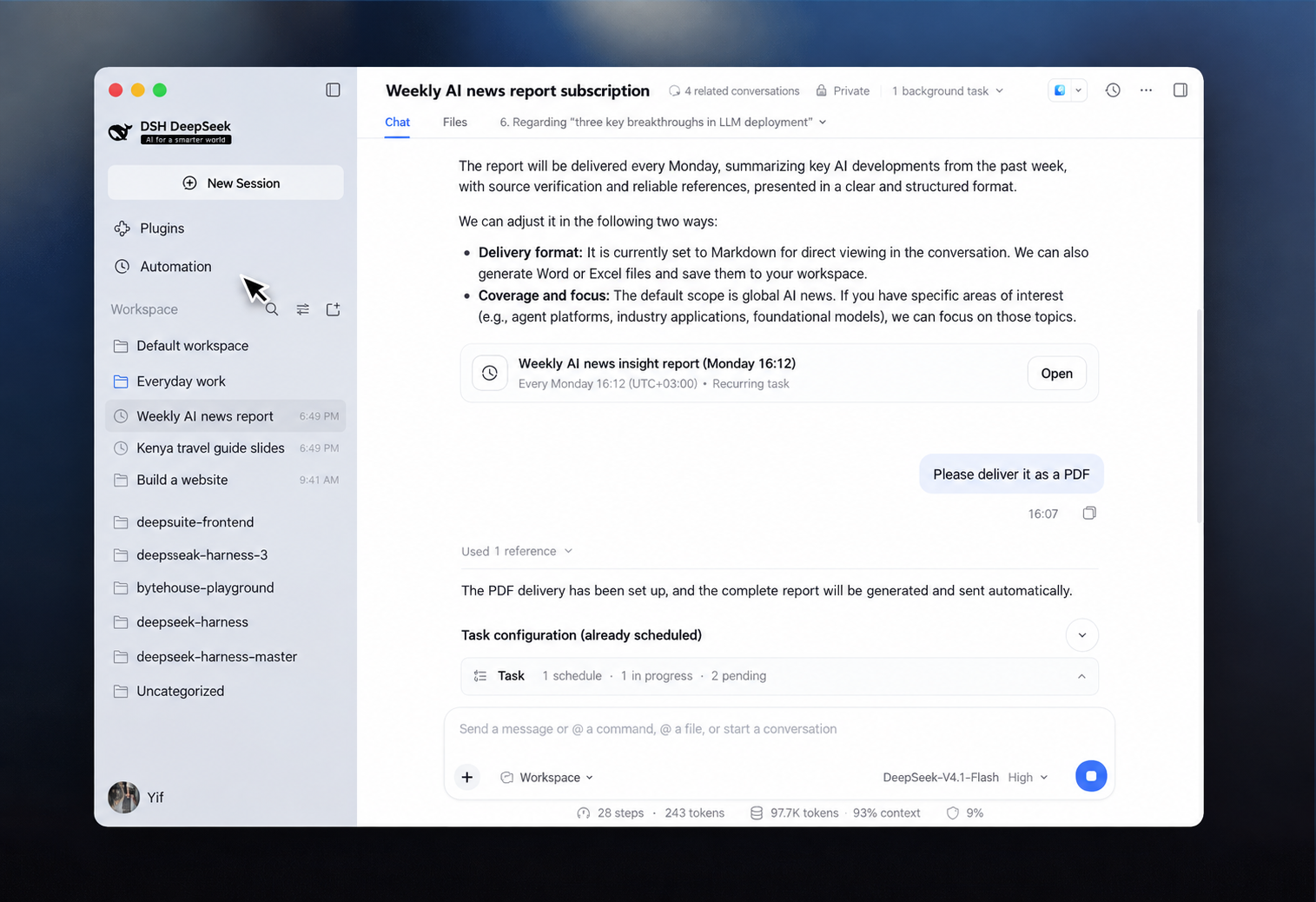Select the DeepSeek-V4.1-Flash model label
The width and height of the screenshot is (1316, 902).
click(x=941, y=778)
